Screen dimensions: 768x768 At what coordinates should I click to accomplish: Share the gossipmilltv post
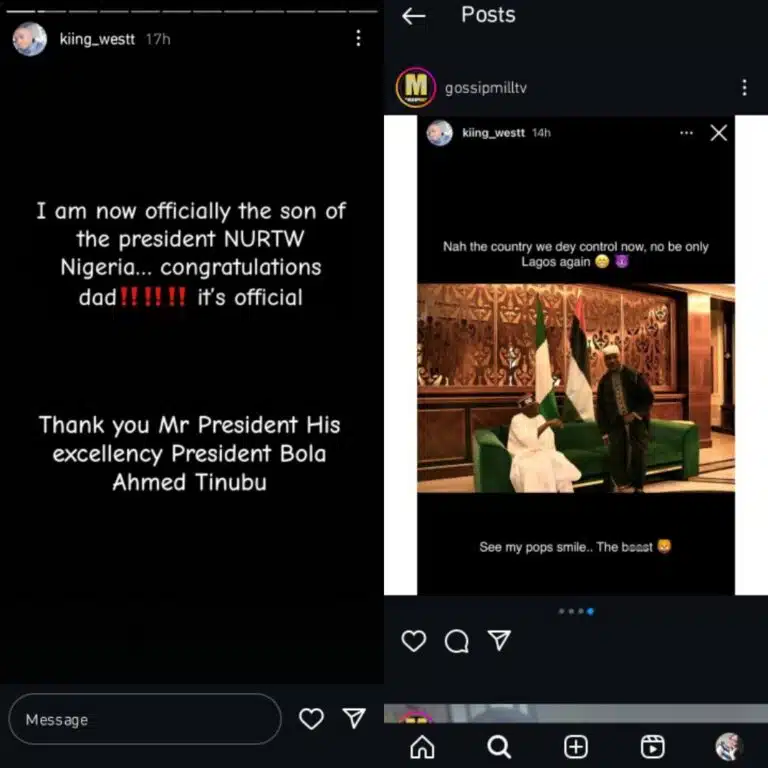[x=500, y=641]
